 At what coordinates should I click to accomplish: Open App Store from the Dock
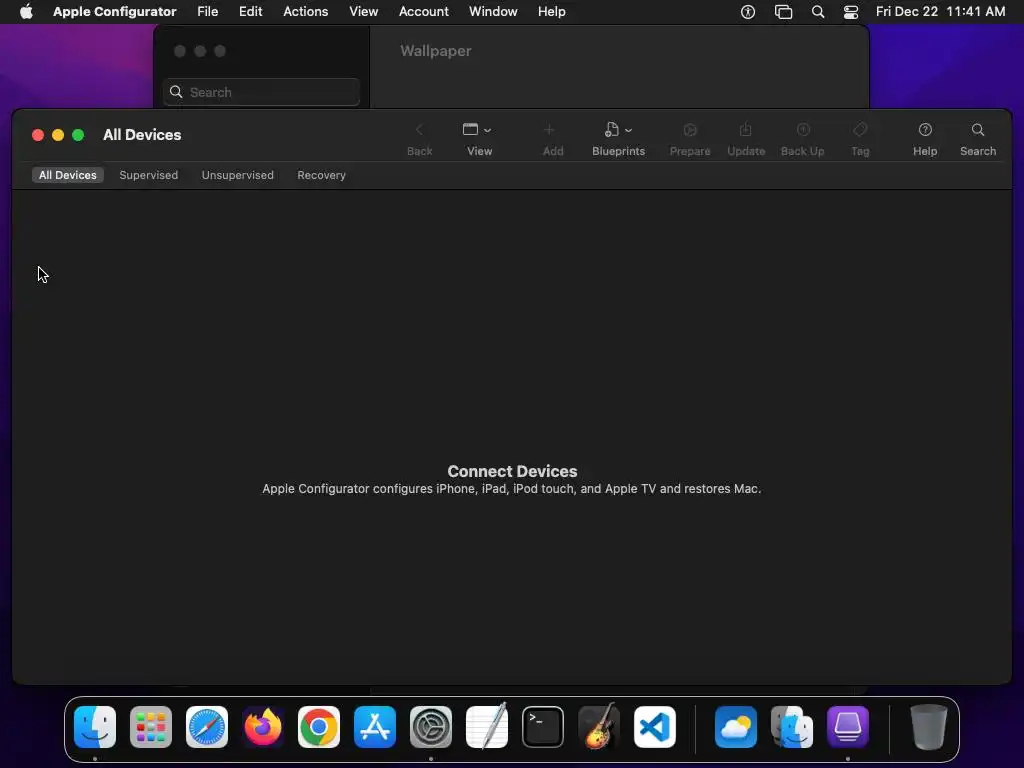(375, 727)
